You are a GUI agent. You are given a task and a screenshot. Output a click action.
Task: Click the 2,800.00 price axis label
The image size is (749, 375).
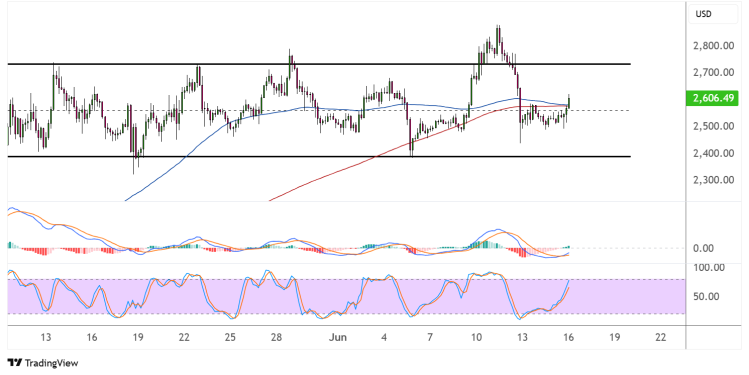pyautogui.click(x=713, y=46)
